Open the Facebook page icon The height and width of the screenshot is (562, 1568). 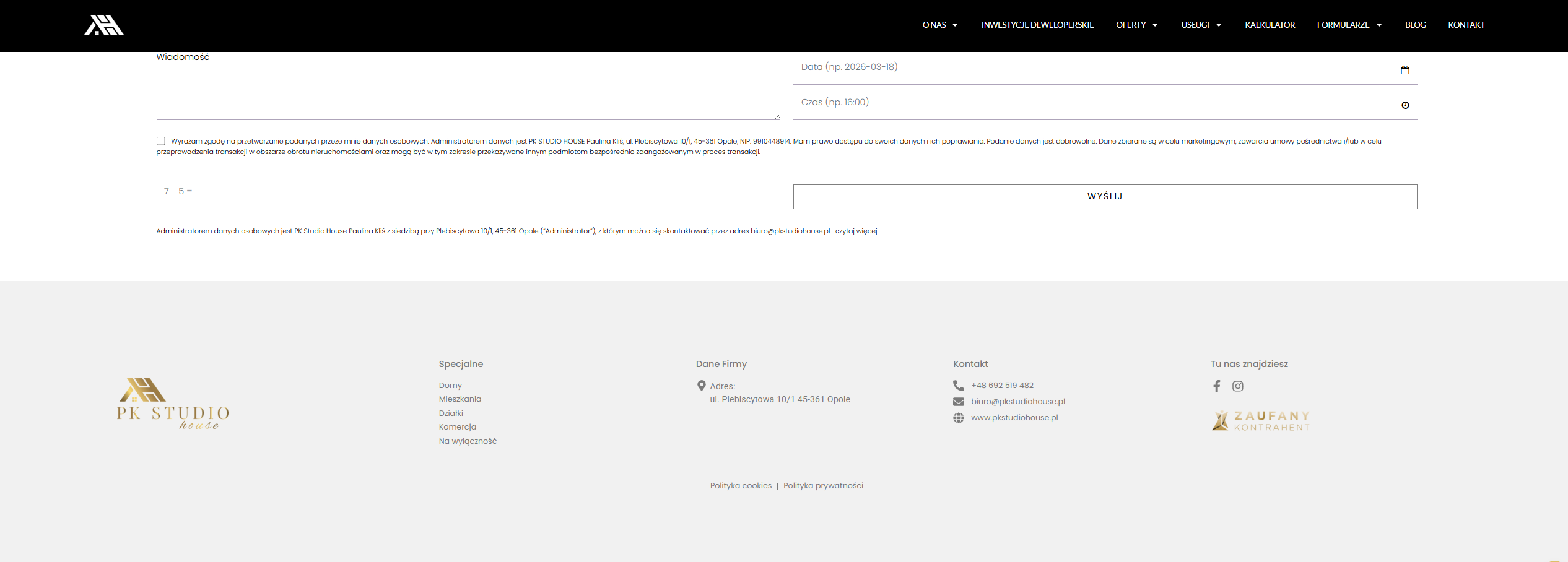tap(1216, 386)
